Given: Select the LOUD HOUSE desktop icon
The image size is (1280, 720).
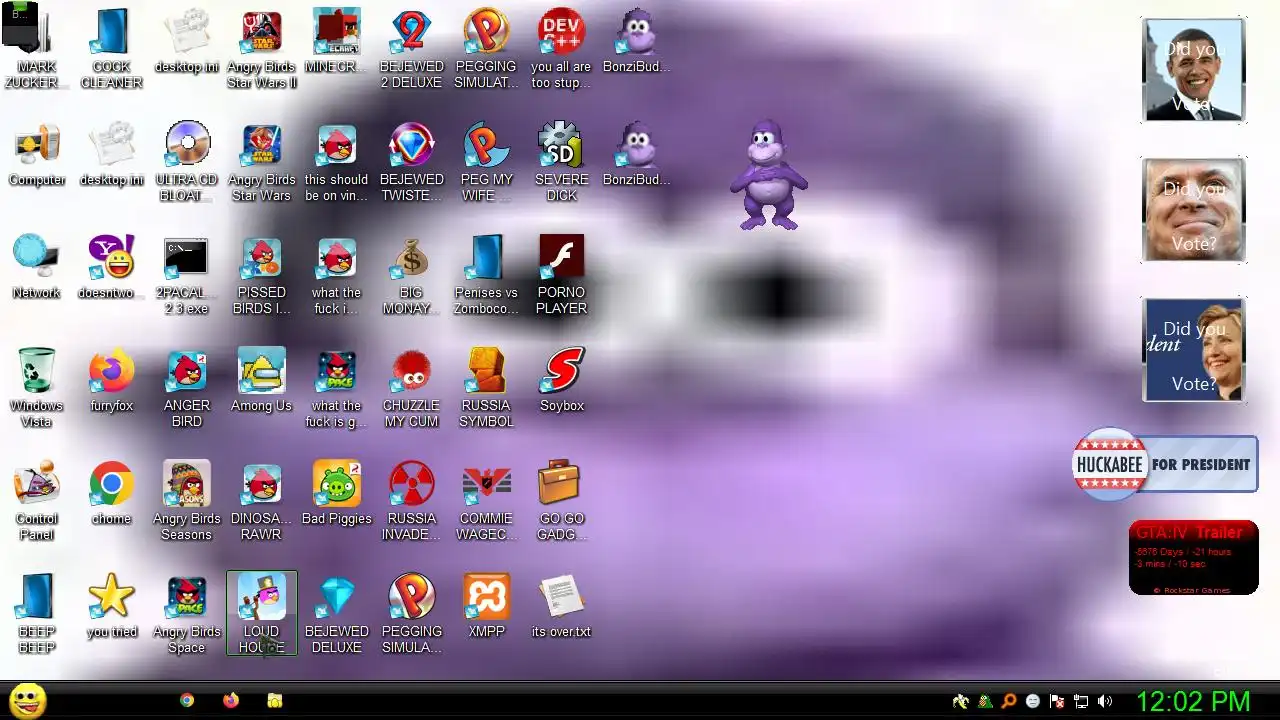Looking at the screenshot, I should pyautogui.click(x=262, y=614).
